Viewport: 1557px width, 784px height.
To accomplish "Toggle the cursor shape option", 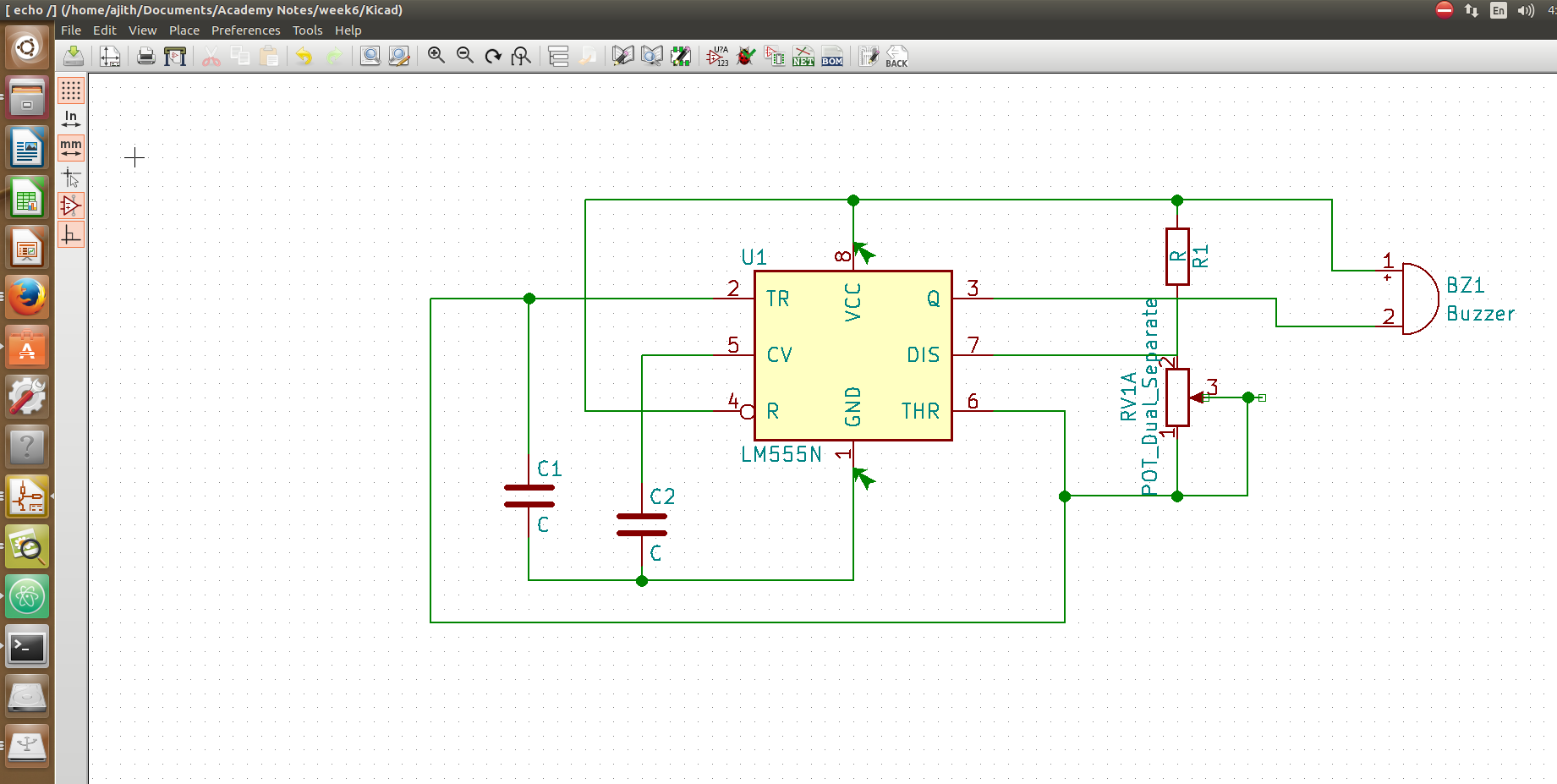I will (71, 177).
